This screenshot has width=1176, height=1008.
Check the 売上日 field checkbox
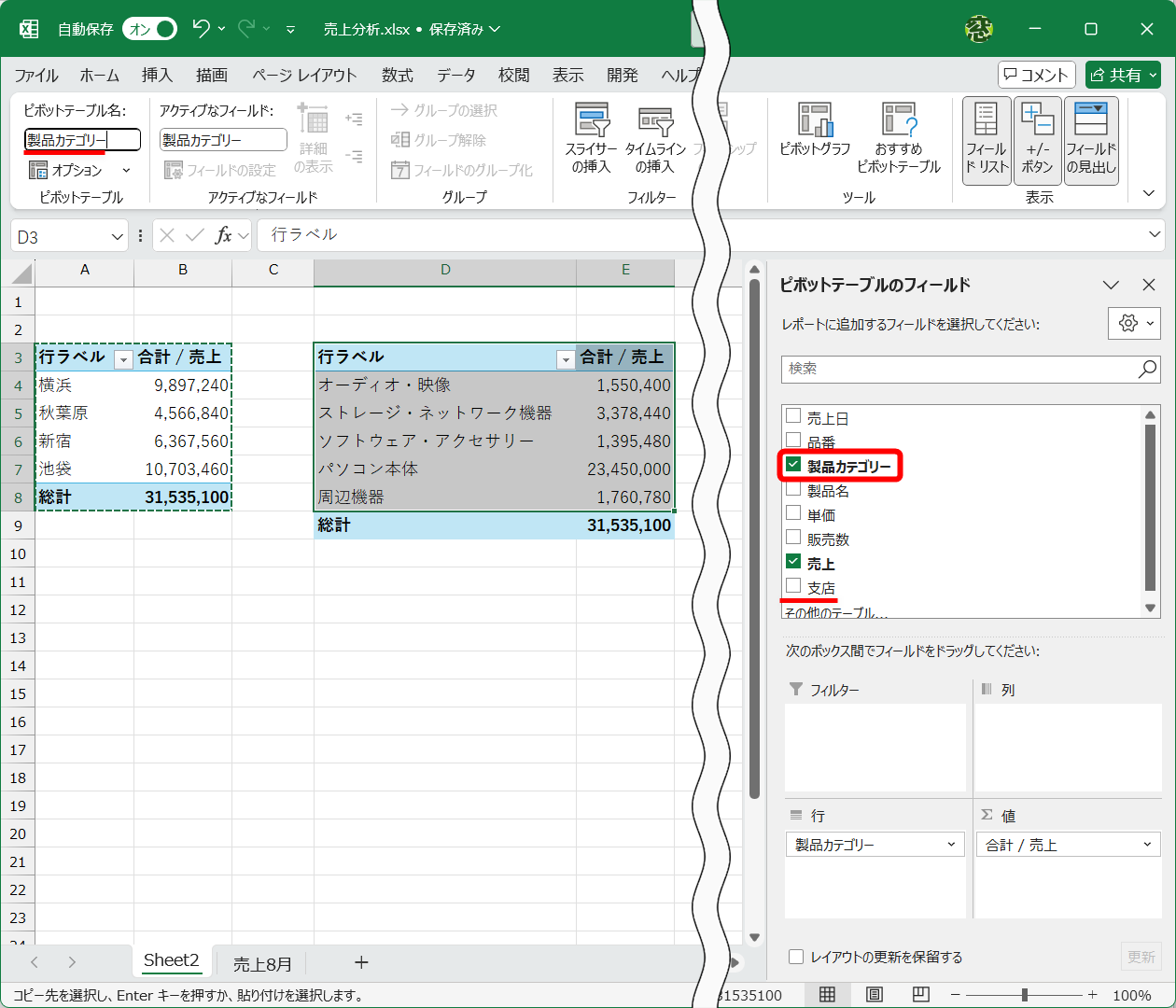click(x=793, y=416)
